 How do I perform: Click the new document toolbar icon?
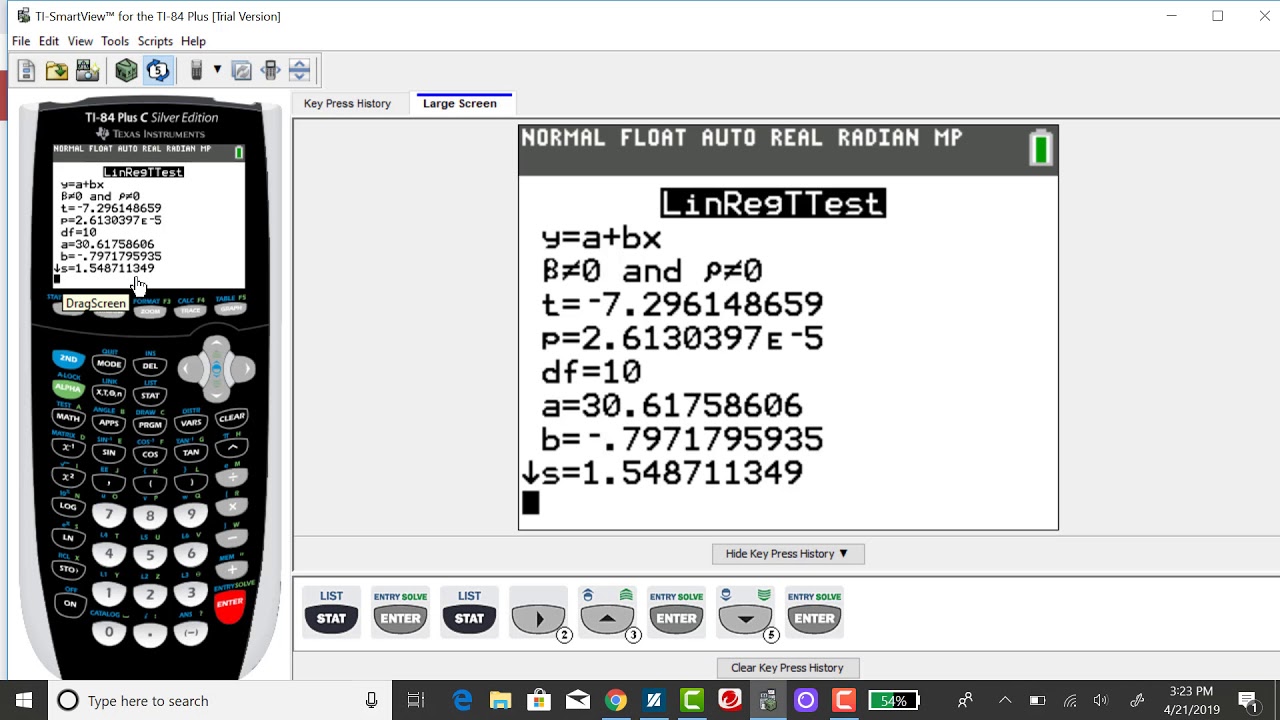(27, 70)
